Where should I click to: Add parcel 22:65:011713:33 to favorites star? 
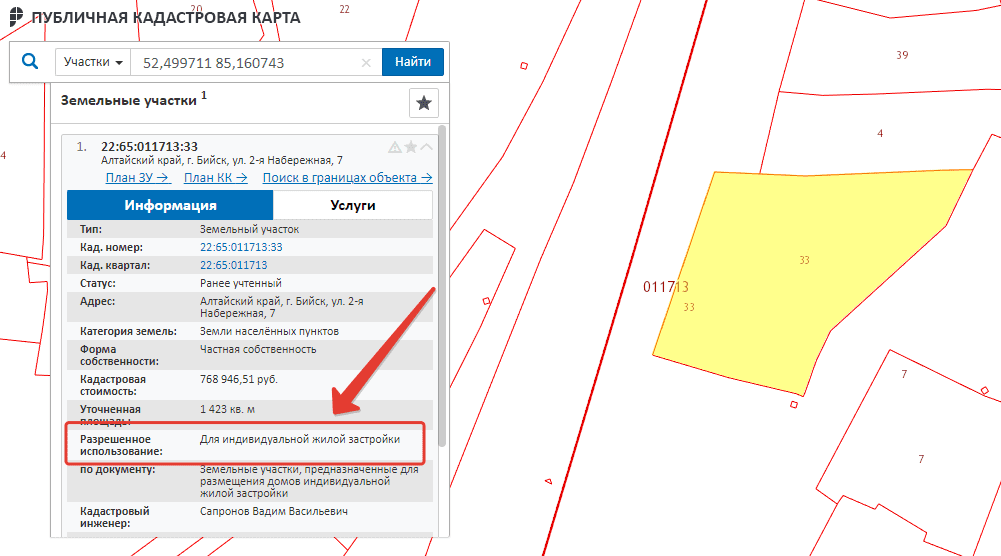[411, 148]
